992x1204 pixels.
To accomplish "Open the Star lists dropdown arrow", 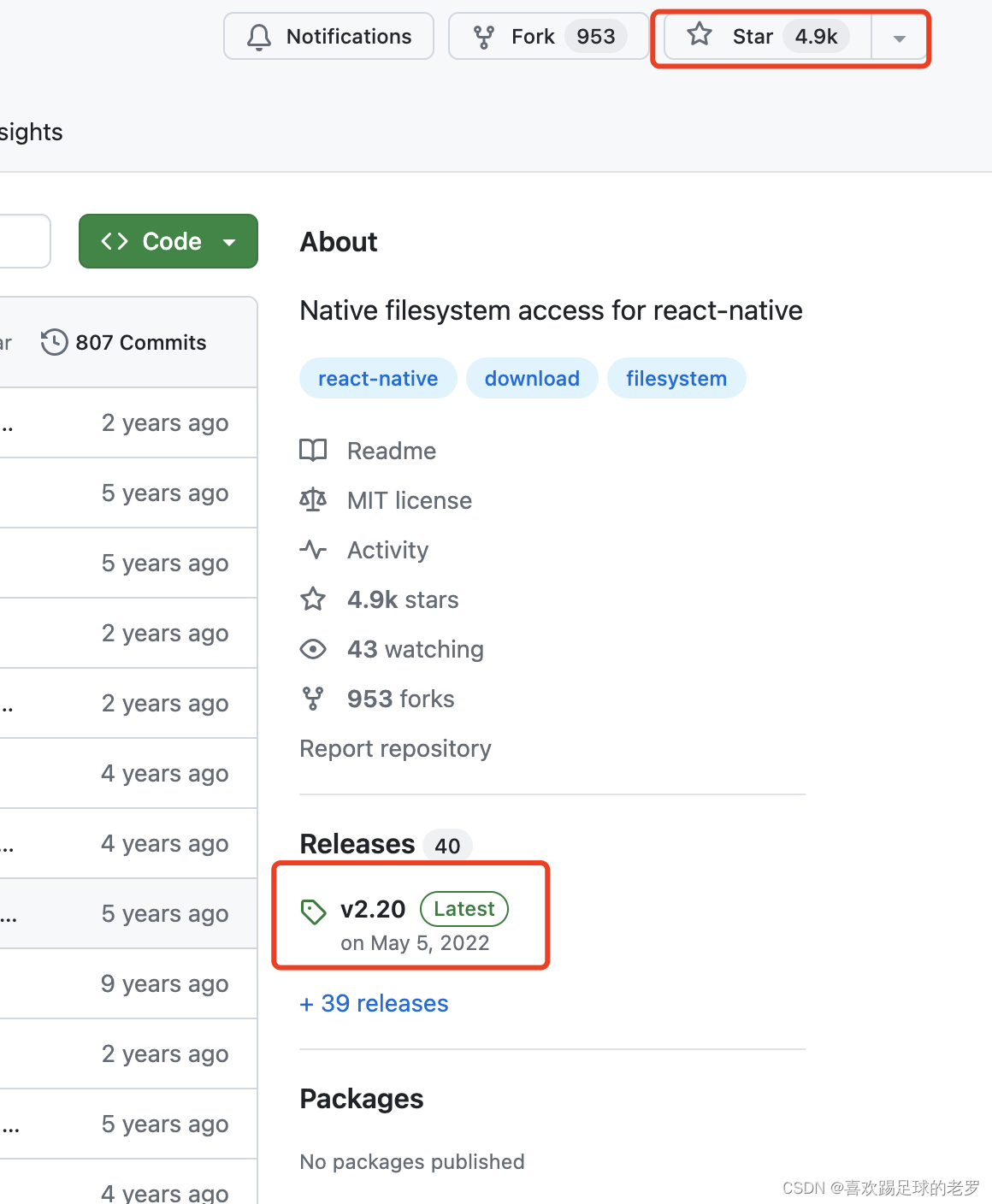I will point(899,38).
